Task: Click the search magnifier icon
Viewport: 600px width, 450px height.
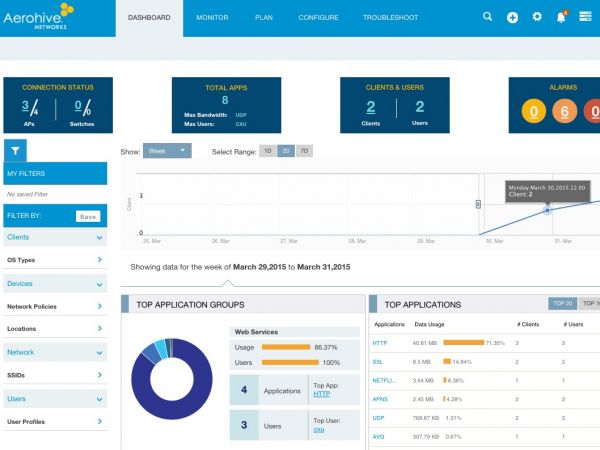Action: click(x=487, y=16)
